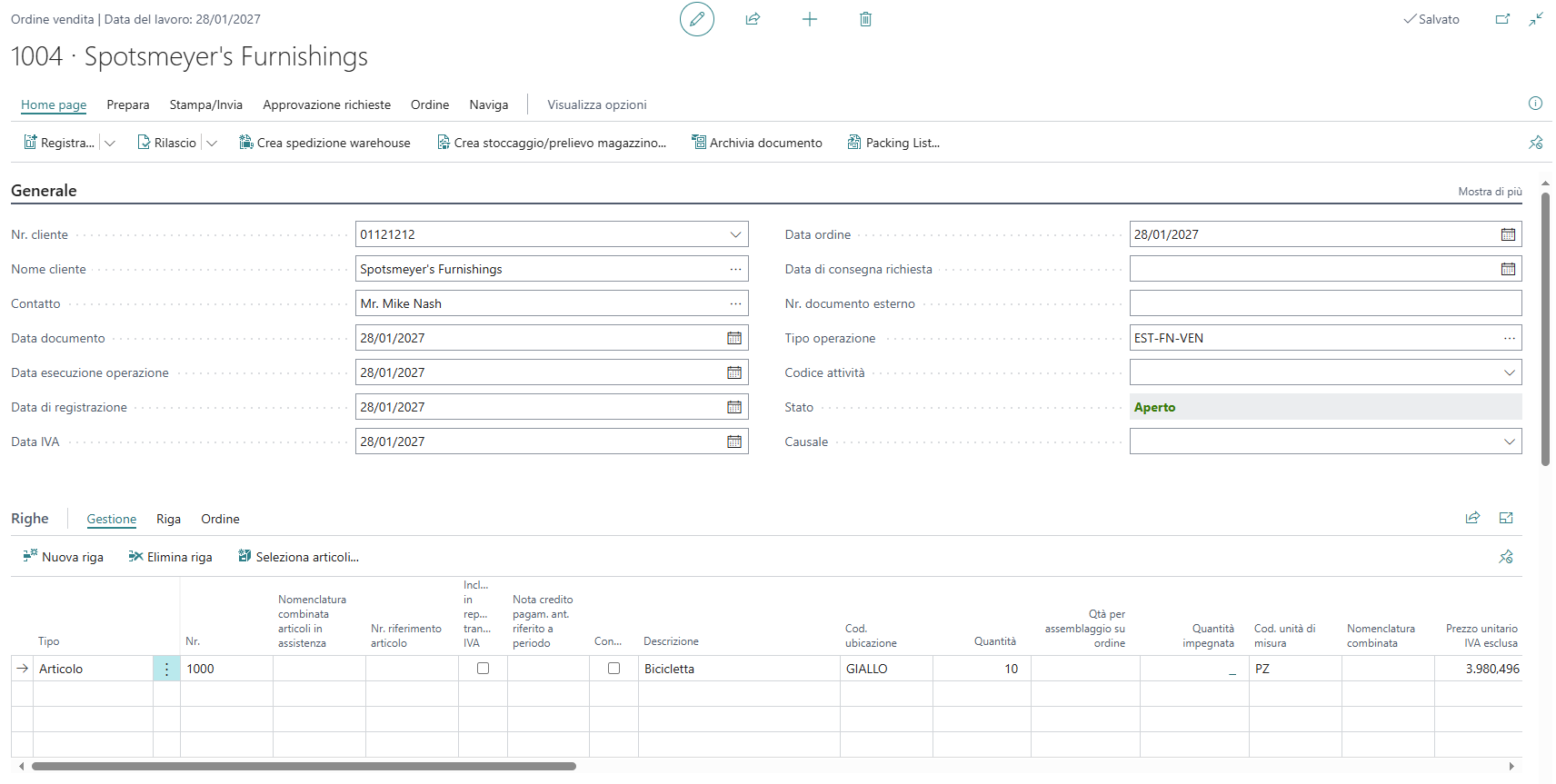
Task: Click Crea stoccaggio/prelievo magazzino
Action: [552, 143]
